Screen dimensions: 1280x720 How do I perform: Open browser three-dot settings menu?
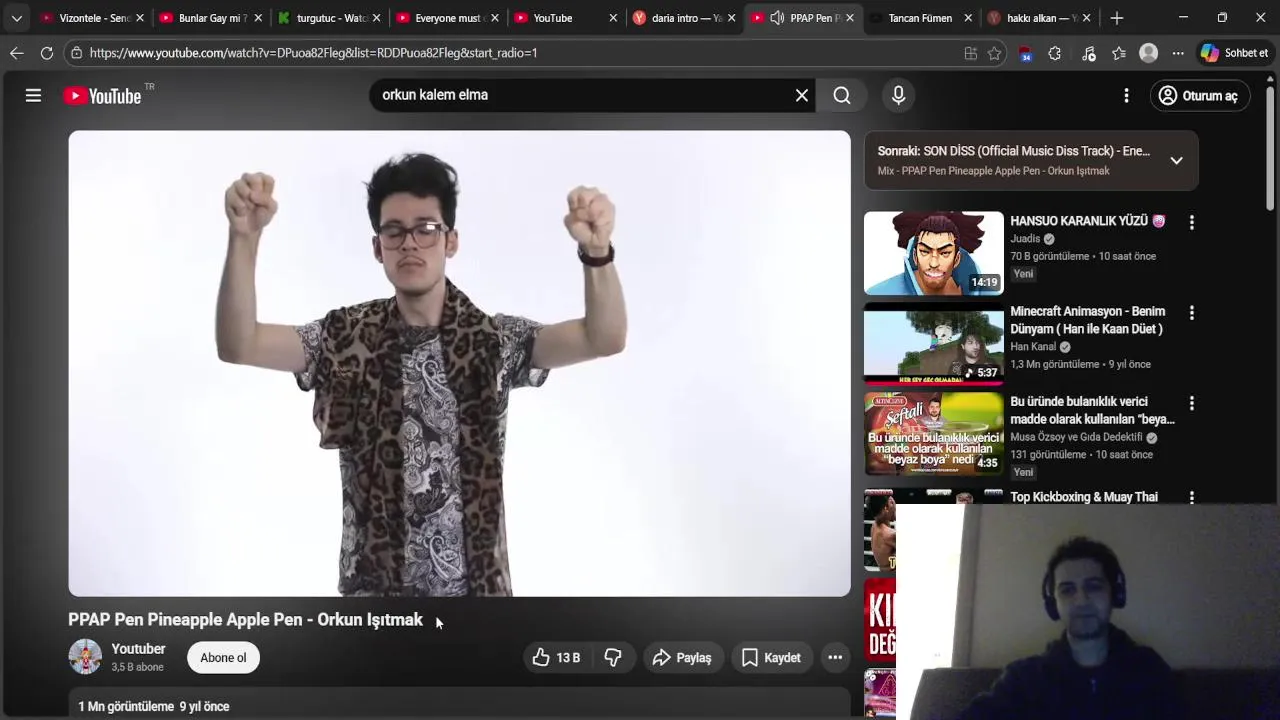[1178, 53]
